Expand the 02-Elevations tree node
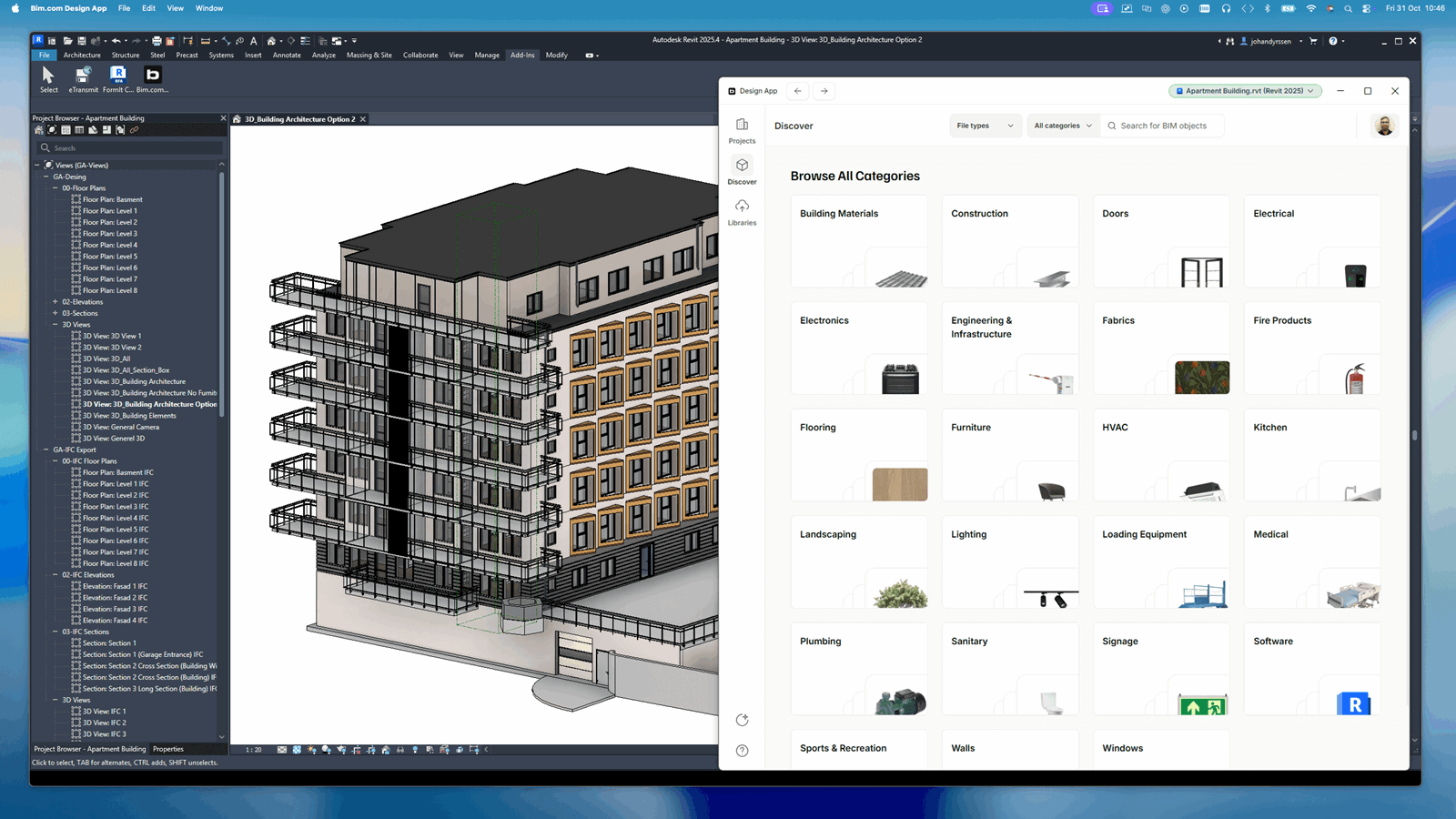 [55, 301]
